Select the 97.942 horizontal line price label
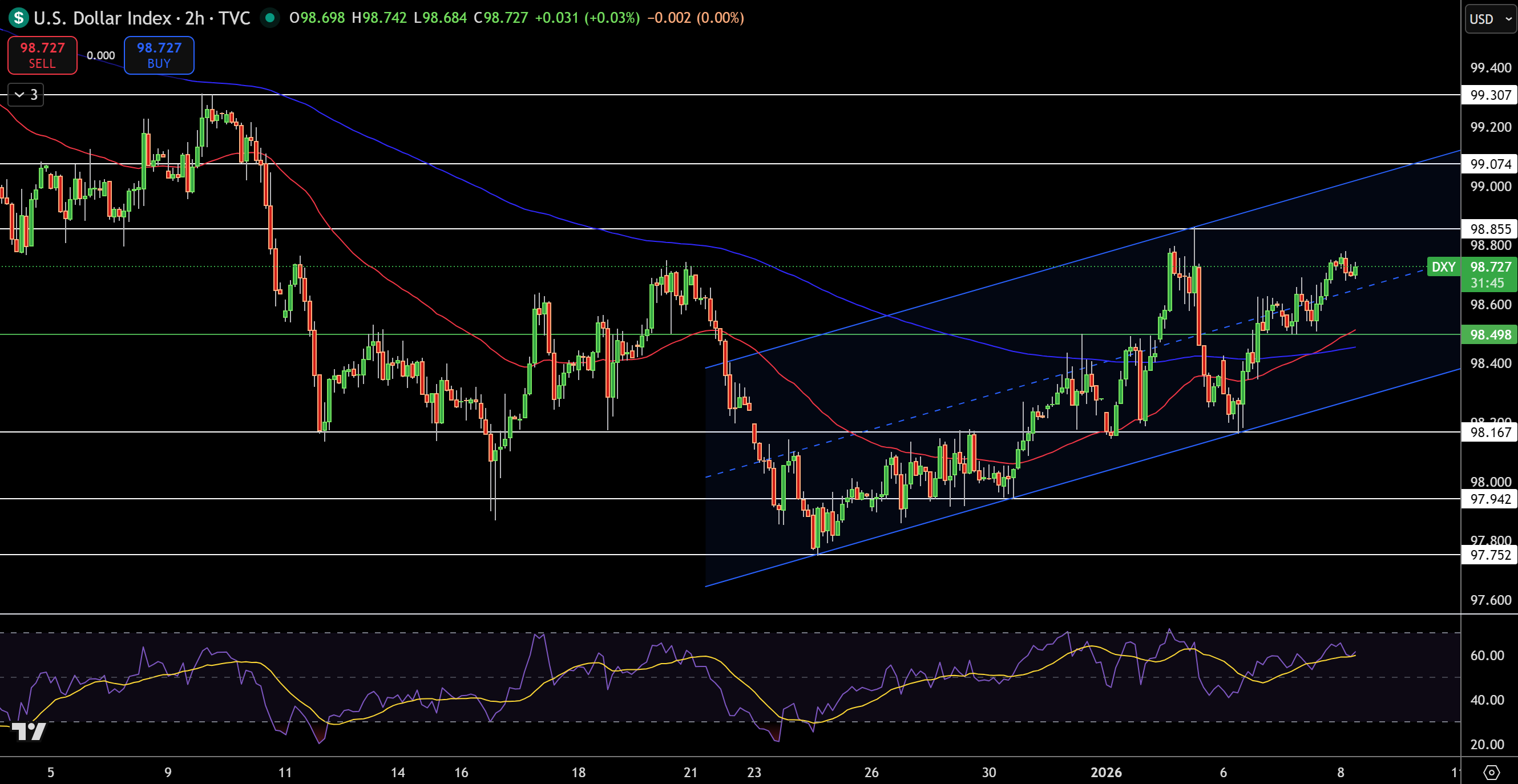The image size is (1518, 784). 1489,499
